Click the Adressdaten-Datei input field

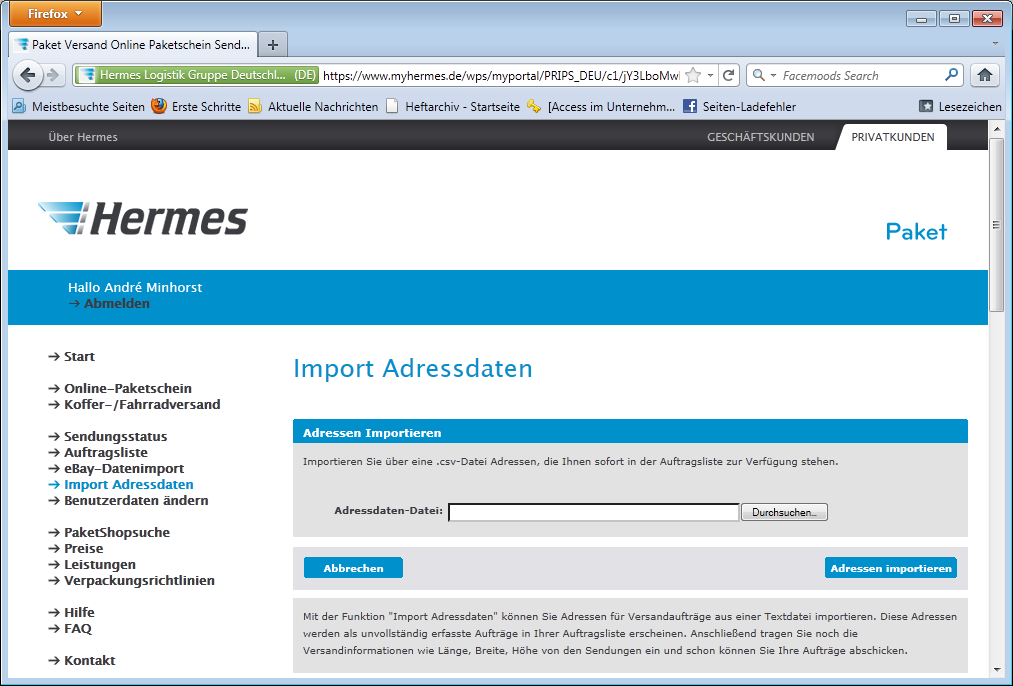pyautogui.click(x=593, y=512)
